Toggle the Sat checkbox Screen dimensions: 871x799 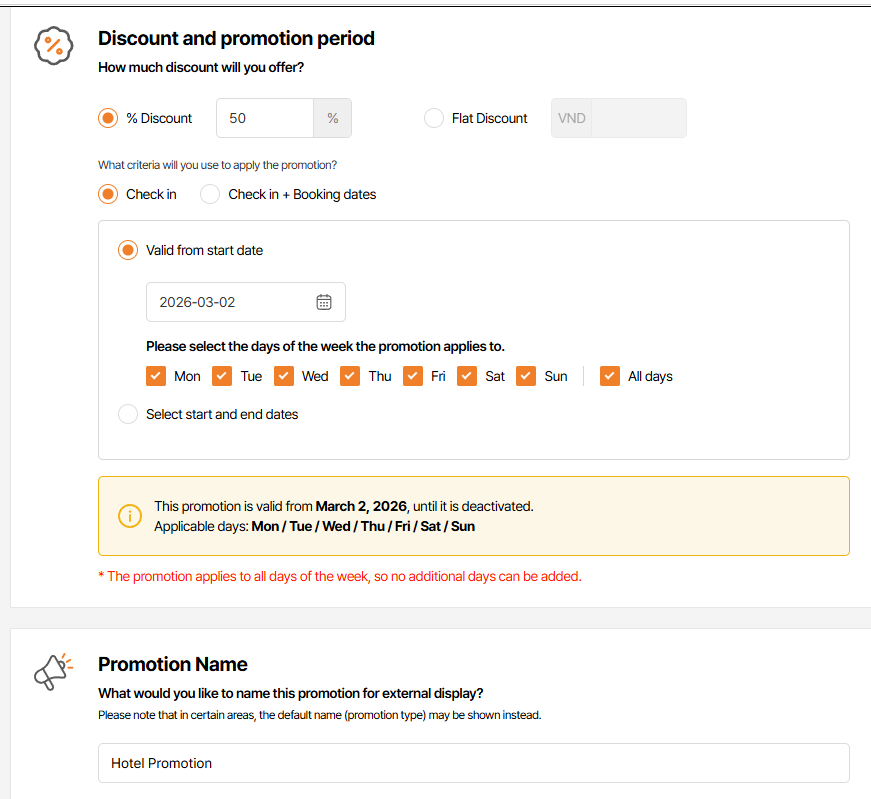467,376
